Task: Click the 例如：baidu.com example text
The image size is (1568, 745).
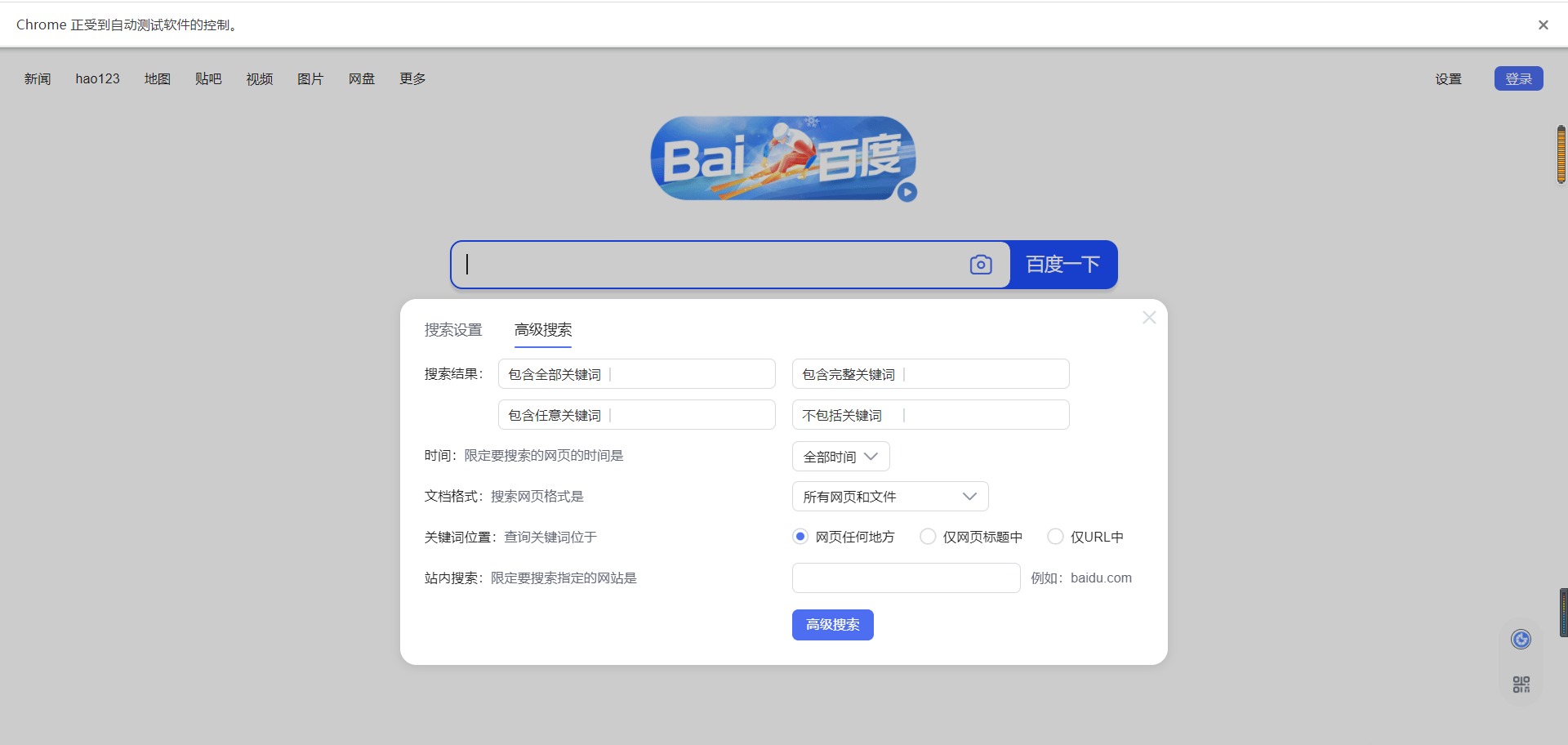Action: (1081, 578)
